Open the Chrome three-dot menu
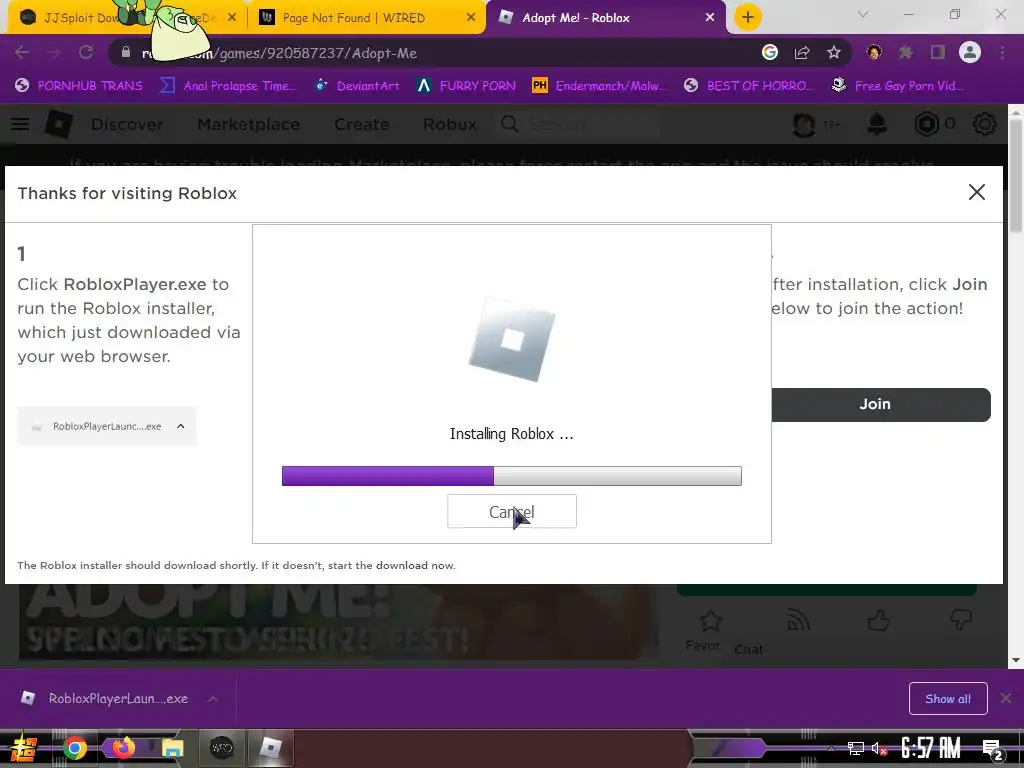 (1002, 52)
